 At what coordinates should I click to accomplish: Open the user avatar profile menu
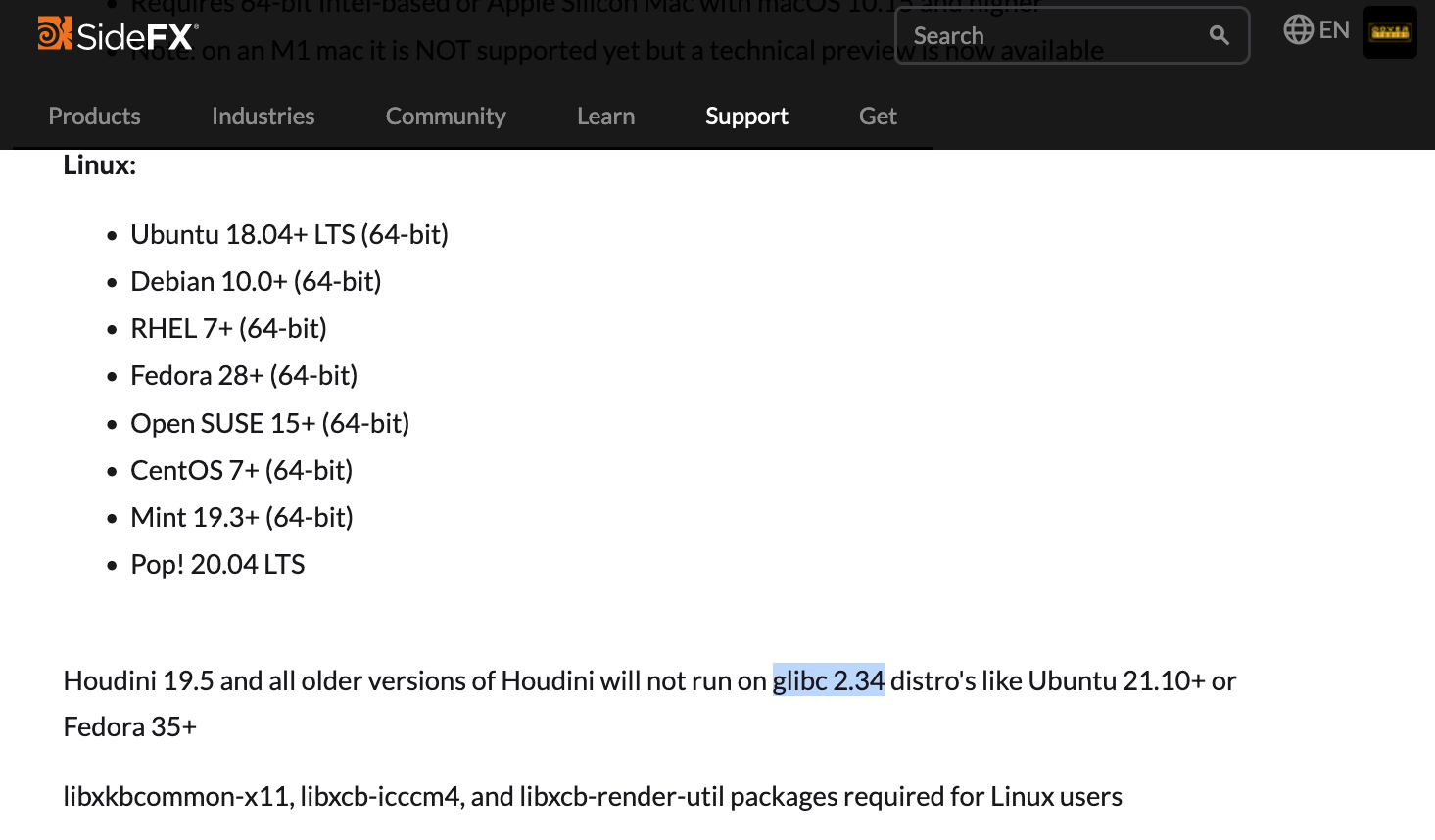[1390, 32]
